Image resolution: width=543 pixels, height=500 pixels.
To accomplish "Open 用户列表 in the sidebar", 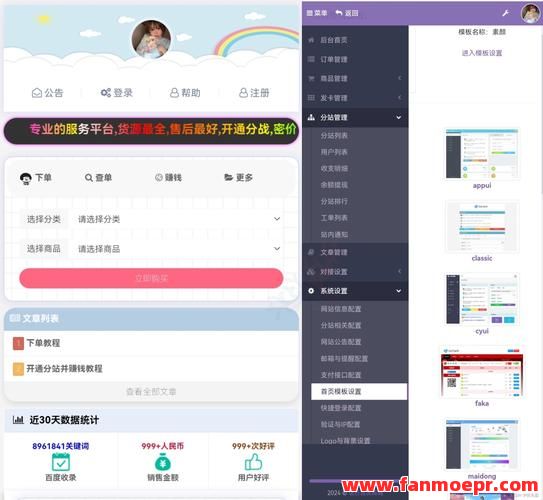I will tap(334, 152).
